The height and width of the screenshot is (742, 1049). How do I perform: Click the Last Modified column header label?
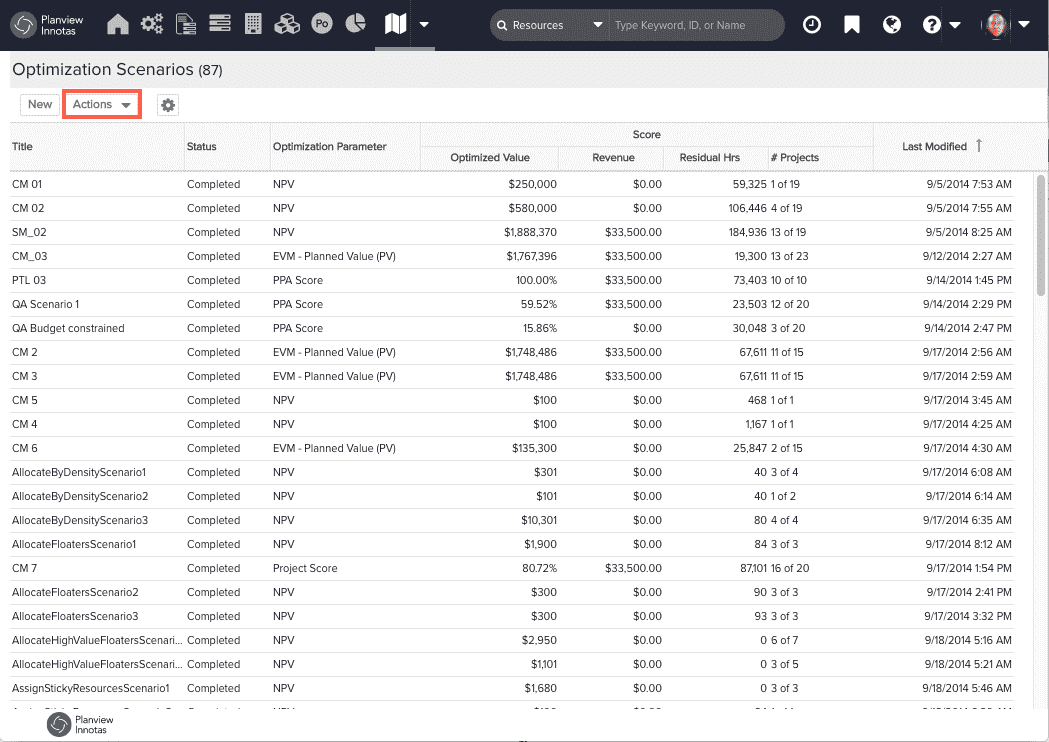tap(934, 147)
